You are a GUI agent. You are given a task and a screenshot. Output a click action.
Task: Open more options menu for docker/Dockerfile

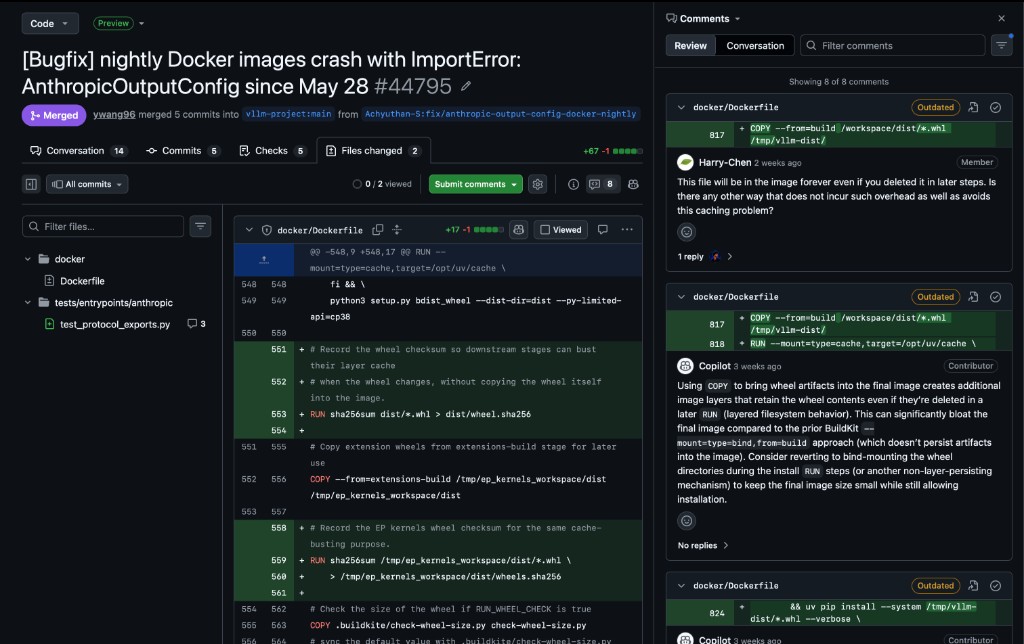point(627,230)
